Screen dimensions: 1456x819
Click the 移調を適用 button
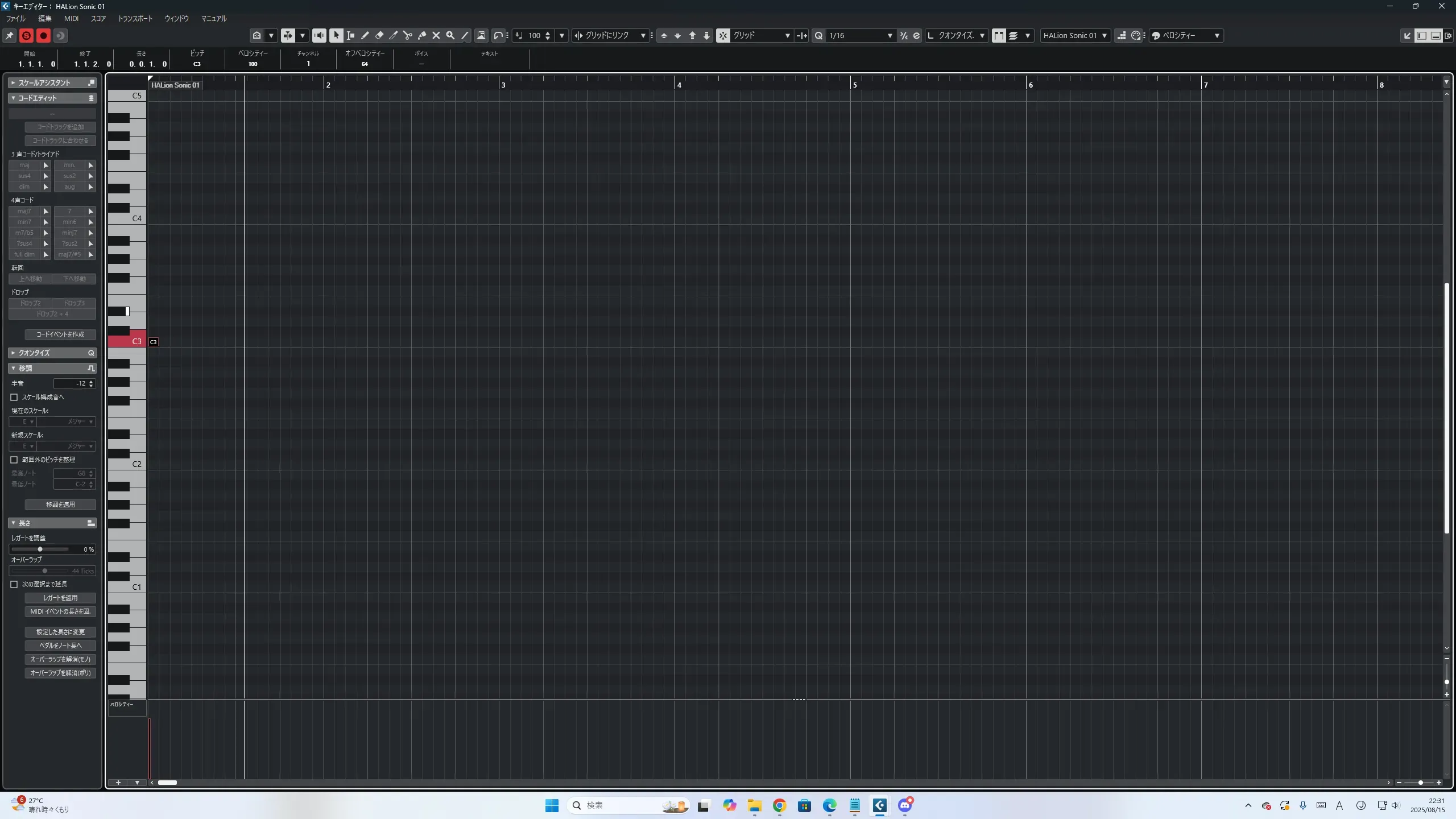click(60, 504)
